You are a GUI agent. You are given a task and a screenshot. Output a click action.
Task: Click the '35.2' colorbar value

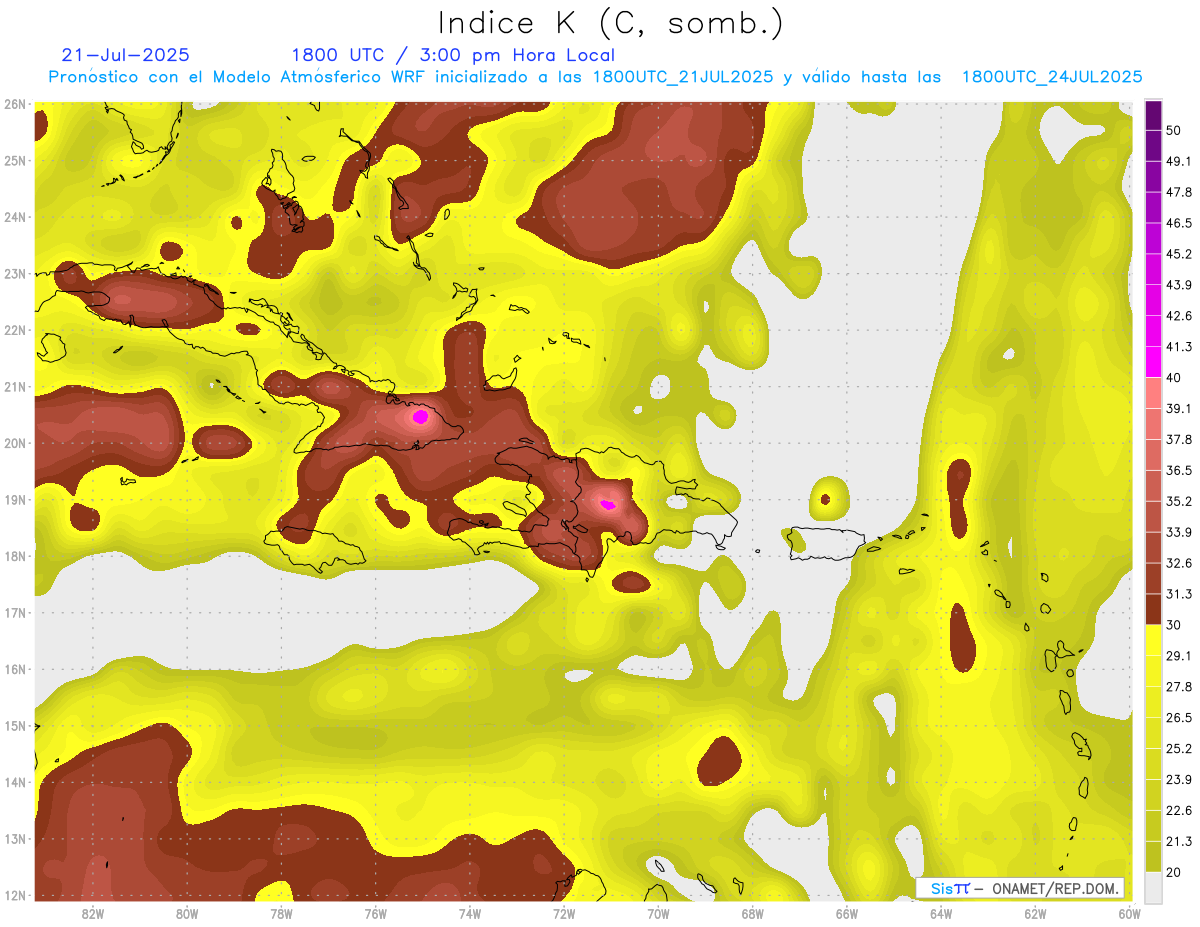pyautogui.click(x=1178, y=501)
